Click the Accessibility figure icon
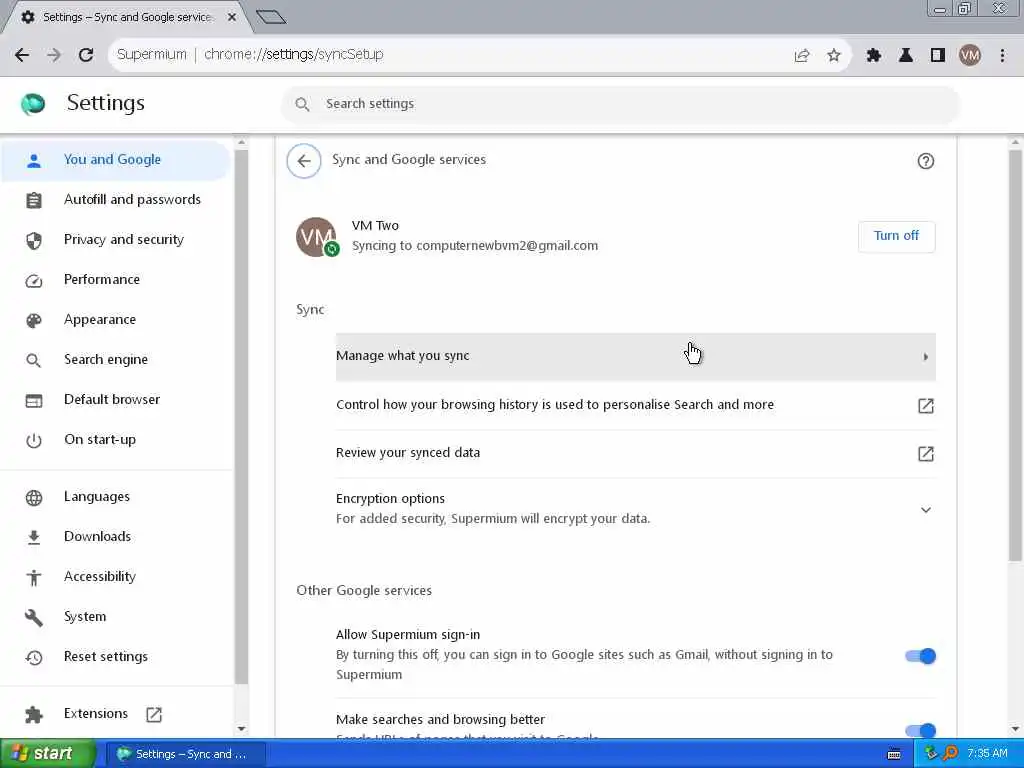1024x768 pixels. [34, 577]
